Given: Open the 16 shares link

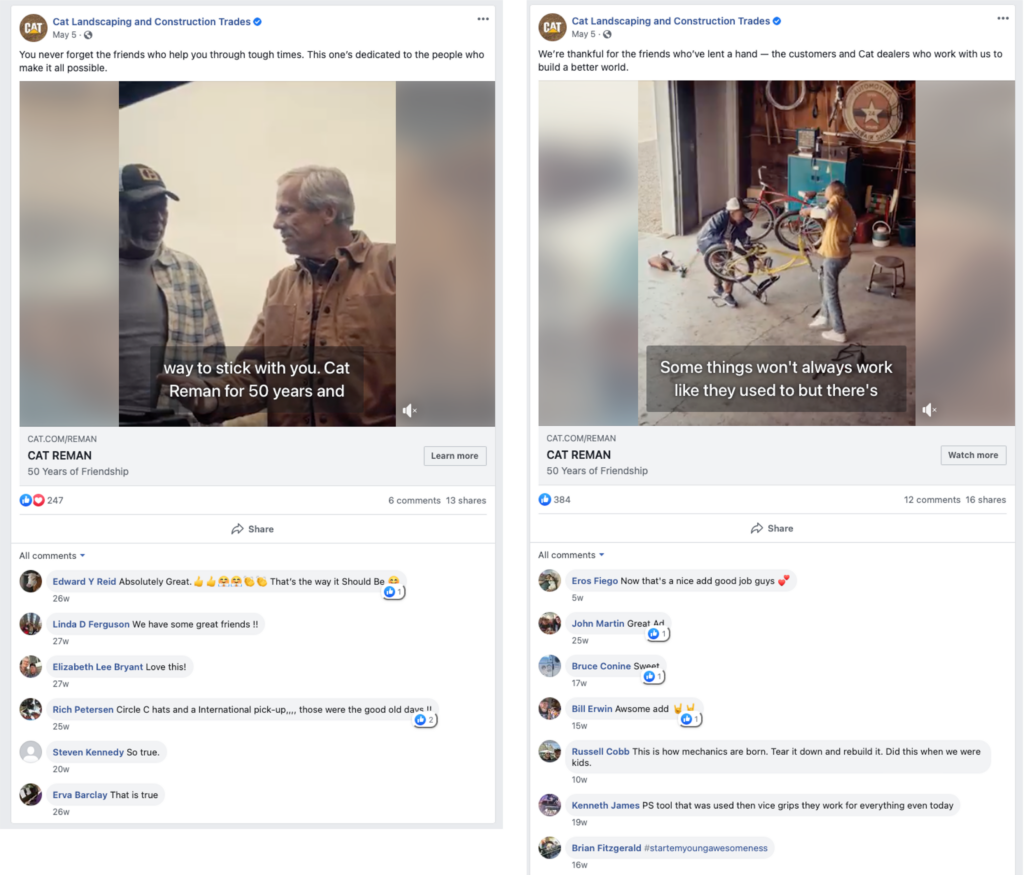Looking at the screenshot, I should coord(986,500).
